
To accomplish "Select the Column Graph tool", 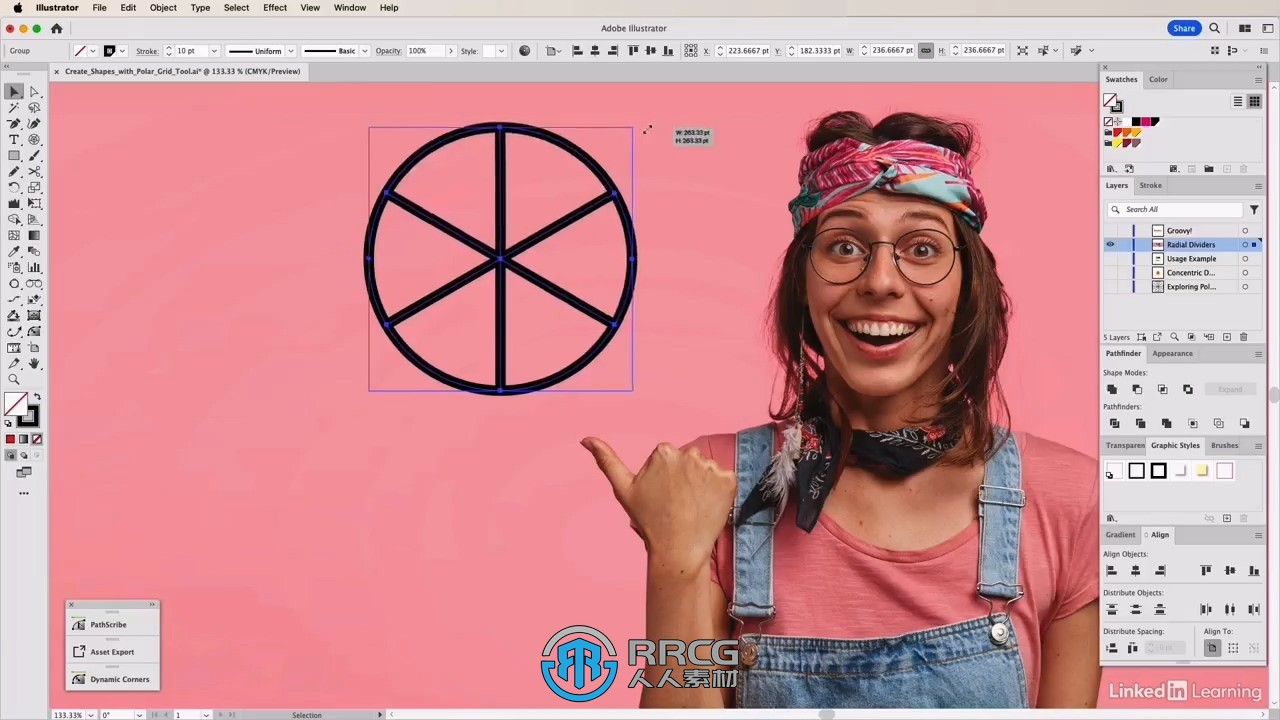I will click(x=34, y=268).
